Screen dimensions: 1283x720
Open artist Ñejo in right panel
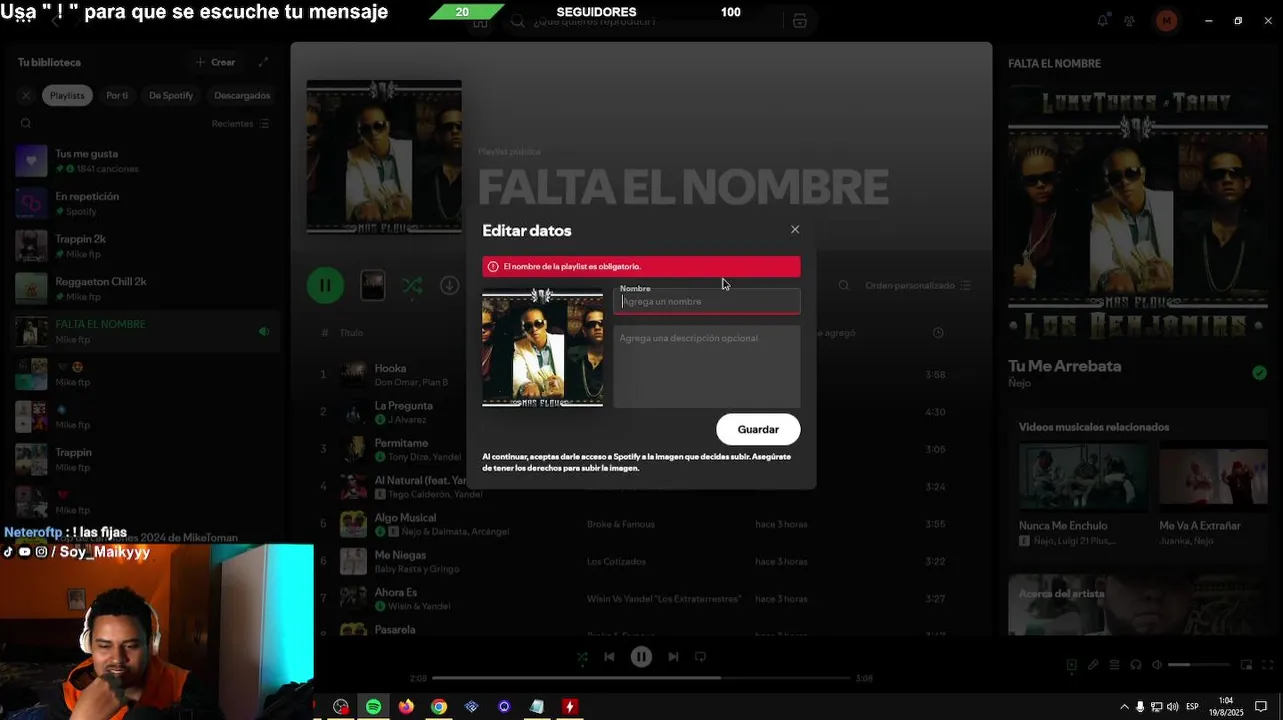click(x=1019, y=383)
